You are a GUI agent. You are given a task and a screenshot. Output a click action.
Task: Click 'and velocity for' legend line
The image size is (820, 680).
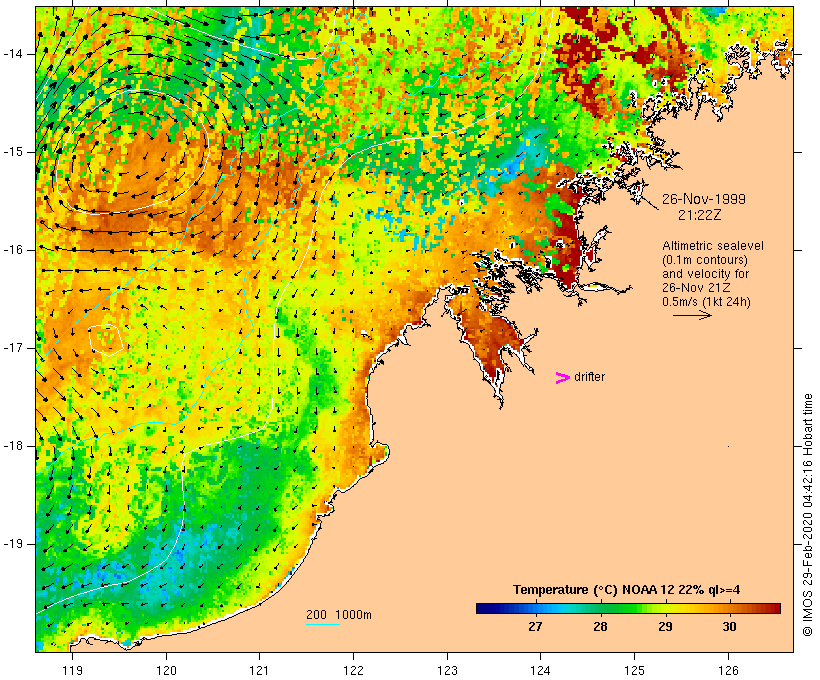[705, 274]
